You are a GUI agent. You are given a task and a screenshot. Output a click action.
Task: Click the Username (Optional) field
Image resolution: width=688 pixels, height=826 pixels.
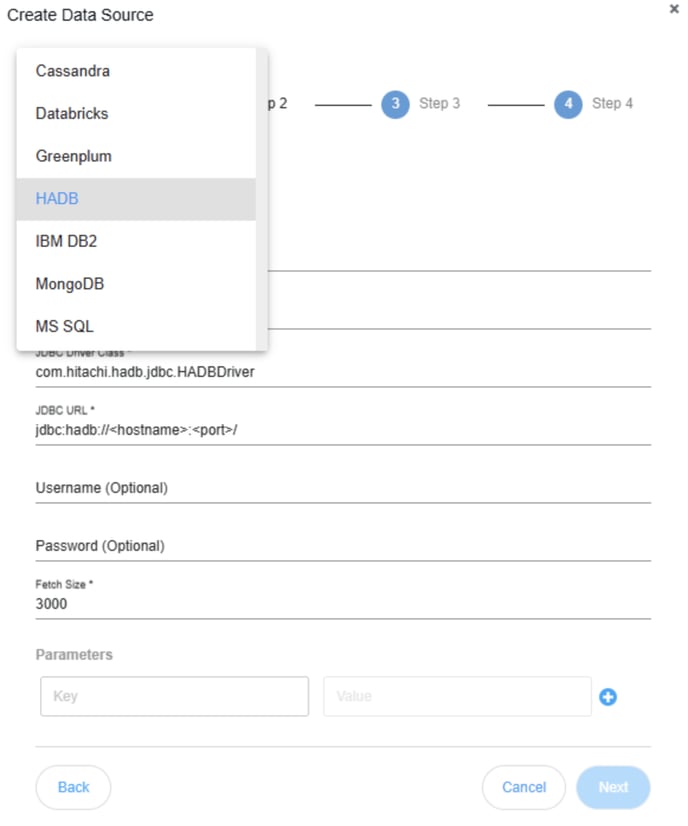343,488
